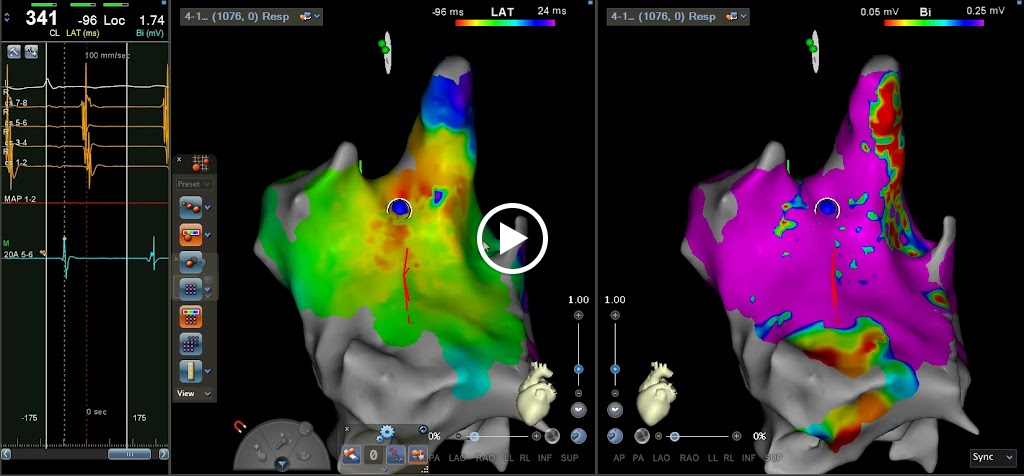The width and height of the screenshot is (1024, 476).
Task: Play the video with the center play button
Action: [x=512, y=238]
